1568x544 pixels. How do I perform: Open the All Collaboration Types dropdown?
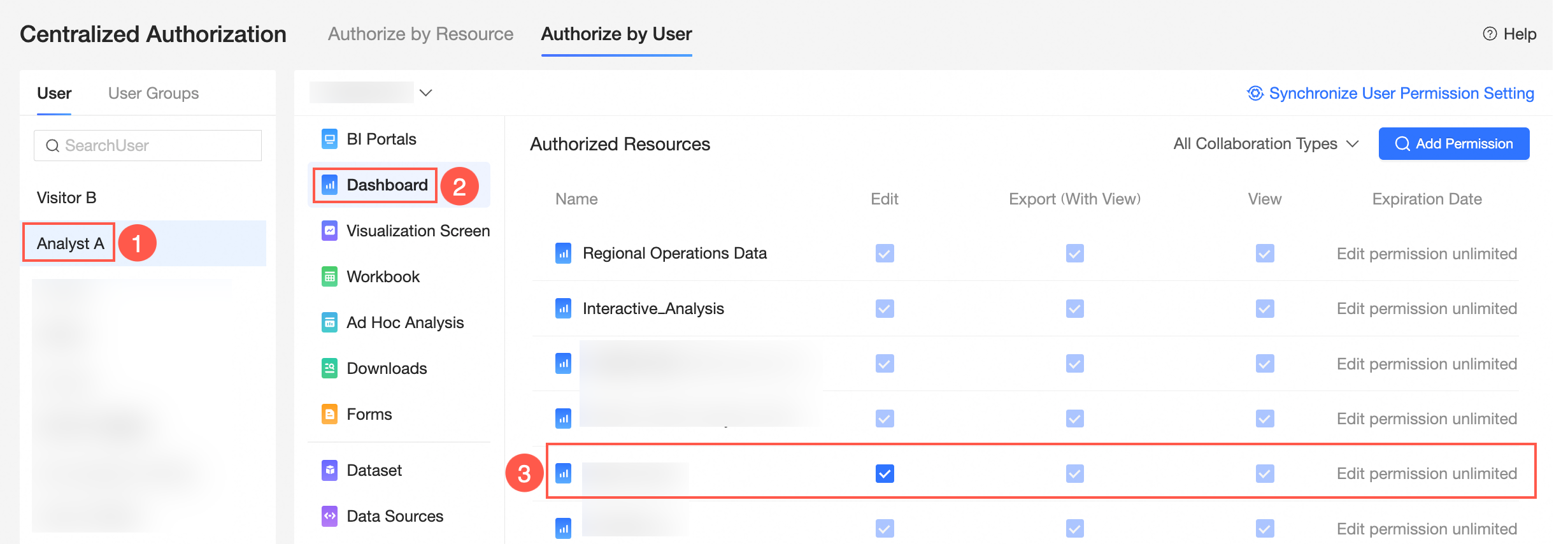1265,144
